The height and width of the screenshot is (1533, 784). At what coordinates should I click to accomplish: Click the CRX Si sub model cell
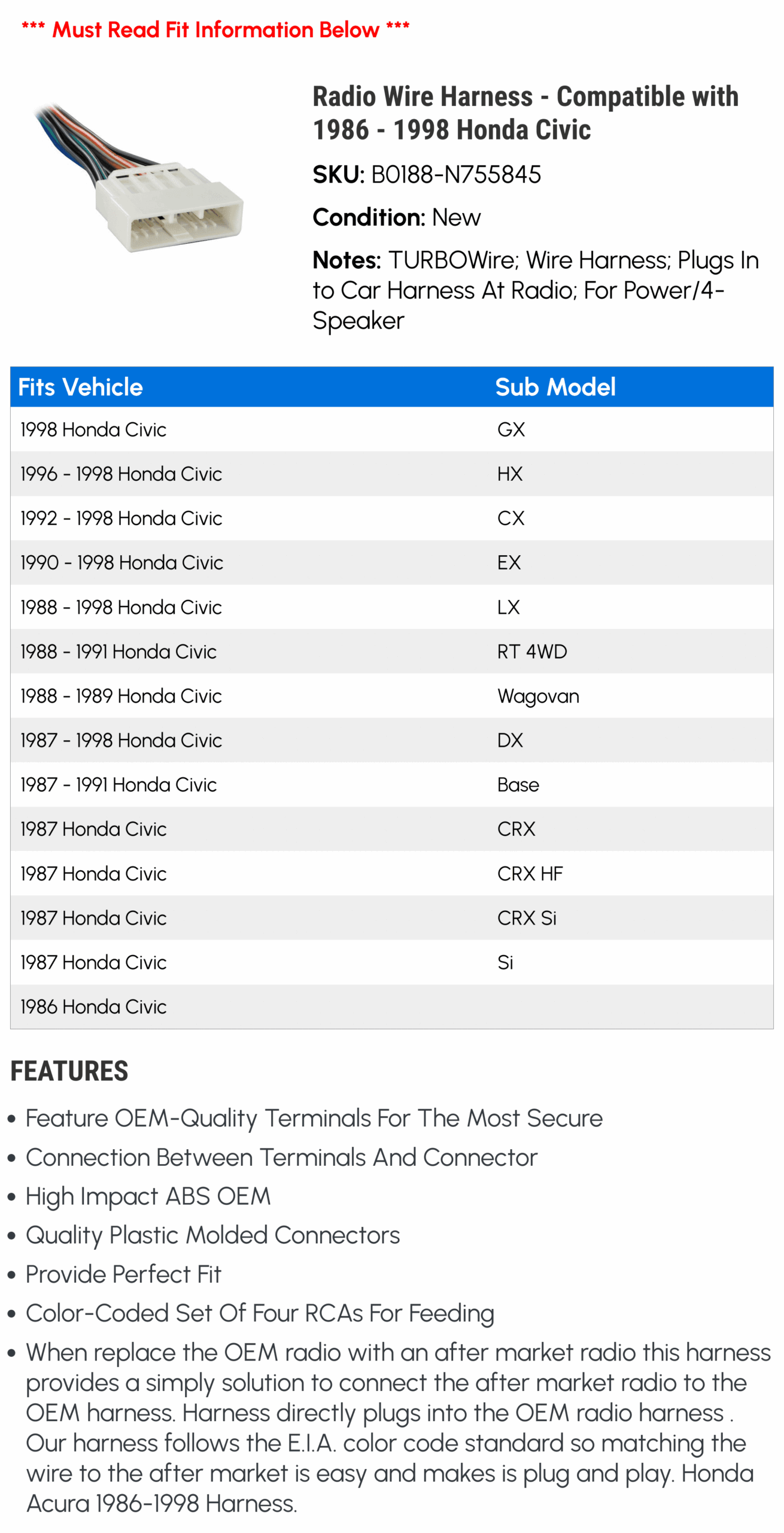click(x=527, y=918)
